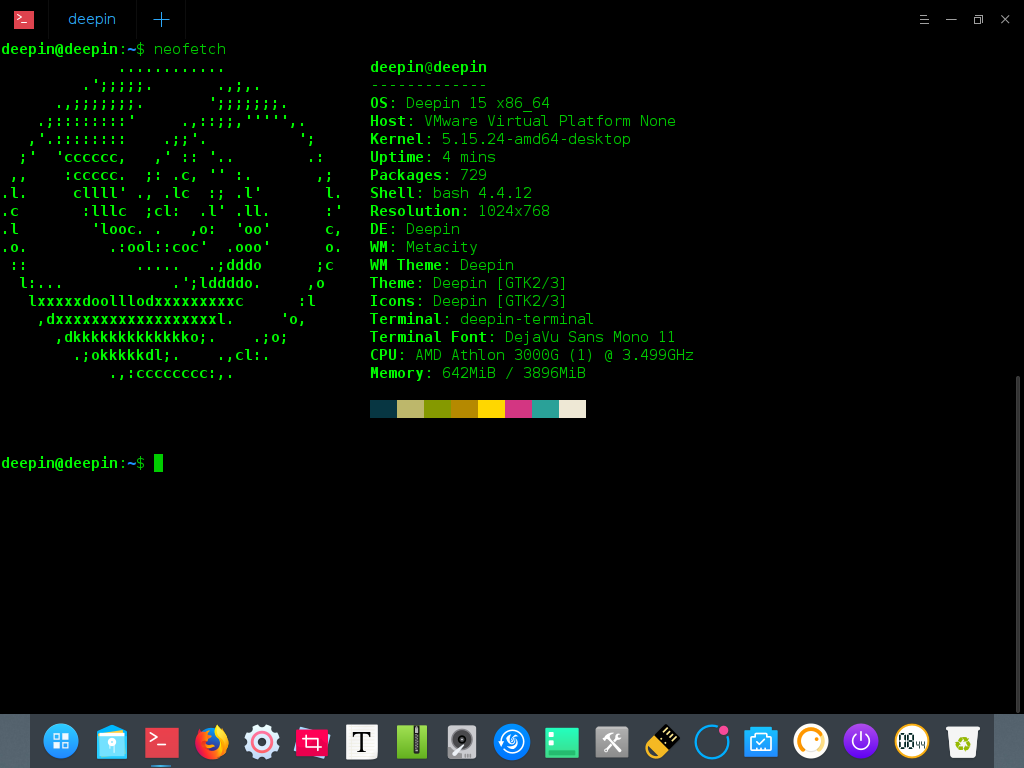Click the "WM: Metacity" line
The height and width of the screenshot is (768, 1024).
click(424, 247)
